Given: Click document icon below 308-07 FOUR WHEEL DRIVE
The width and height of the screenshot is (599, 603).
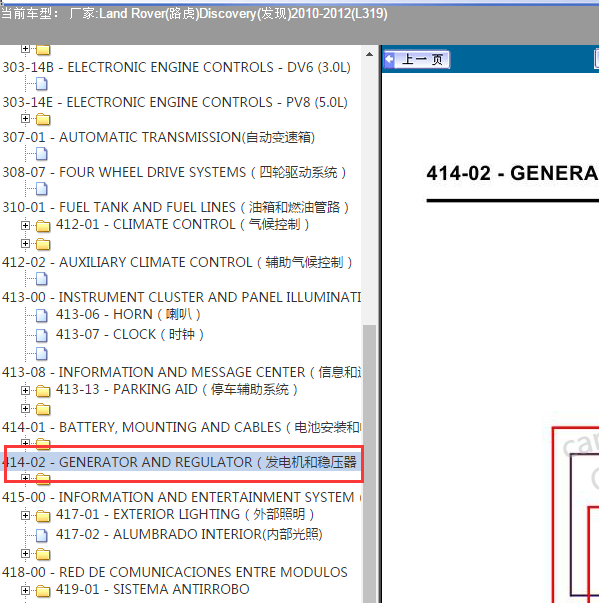Looking at the screenshot, I should point(42,188).
